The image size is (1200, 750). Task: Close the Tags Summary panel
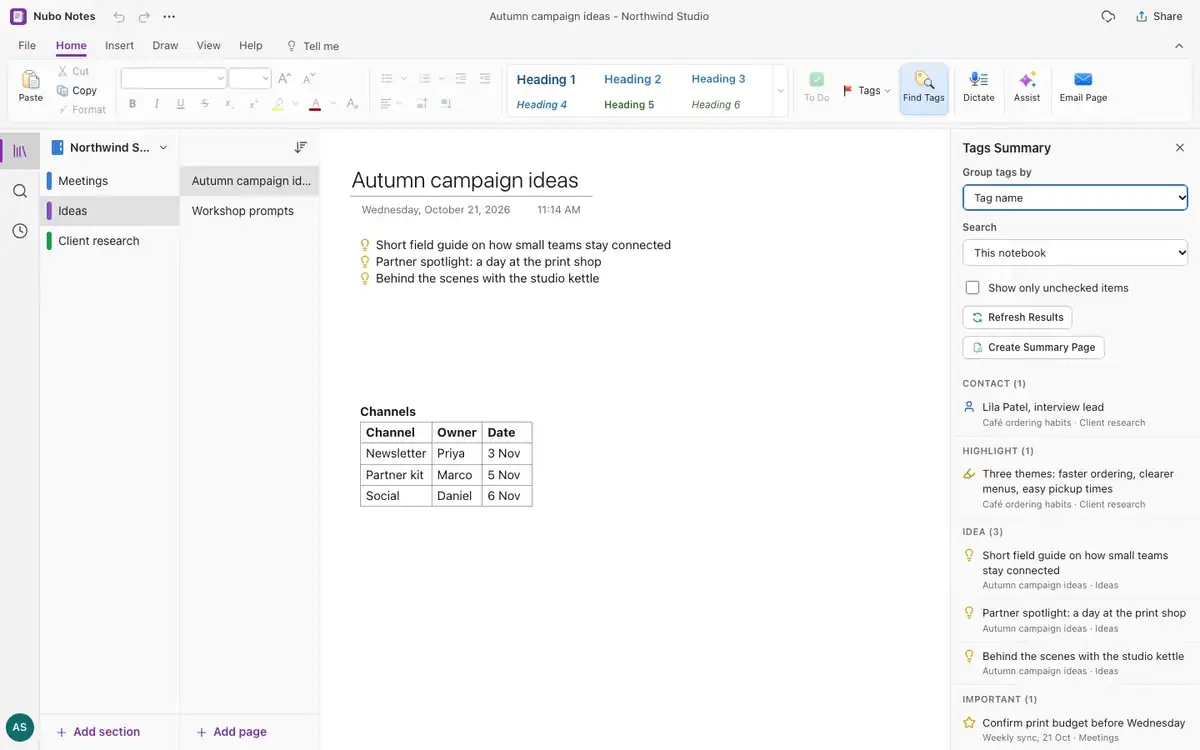click(x=1180, y=148)
